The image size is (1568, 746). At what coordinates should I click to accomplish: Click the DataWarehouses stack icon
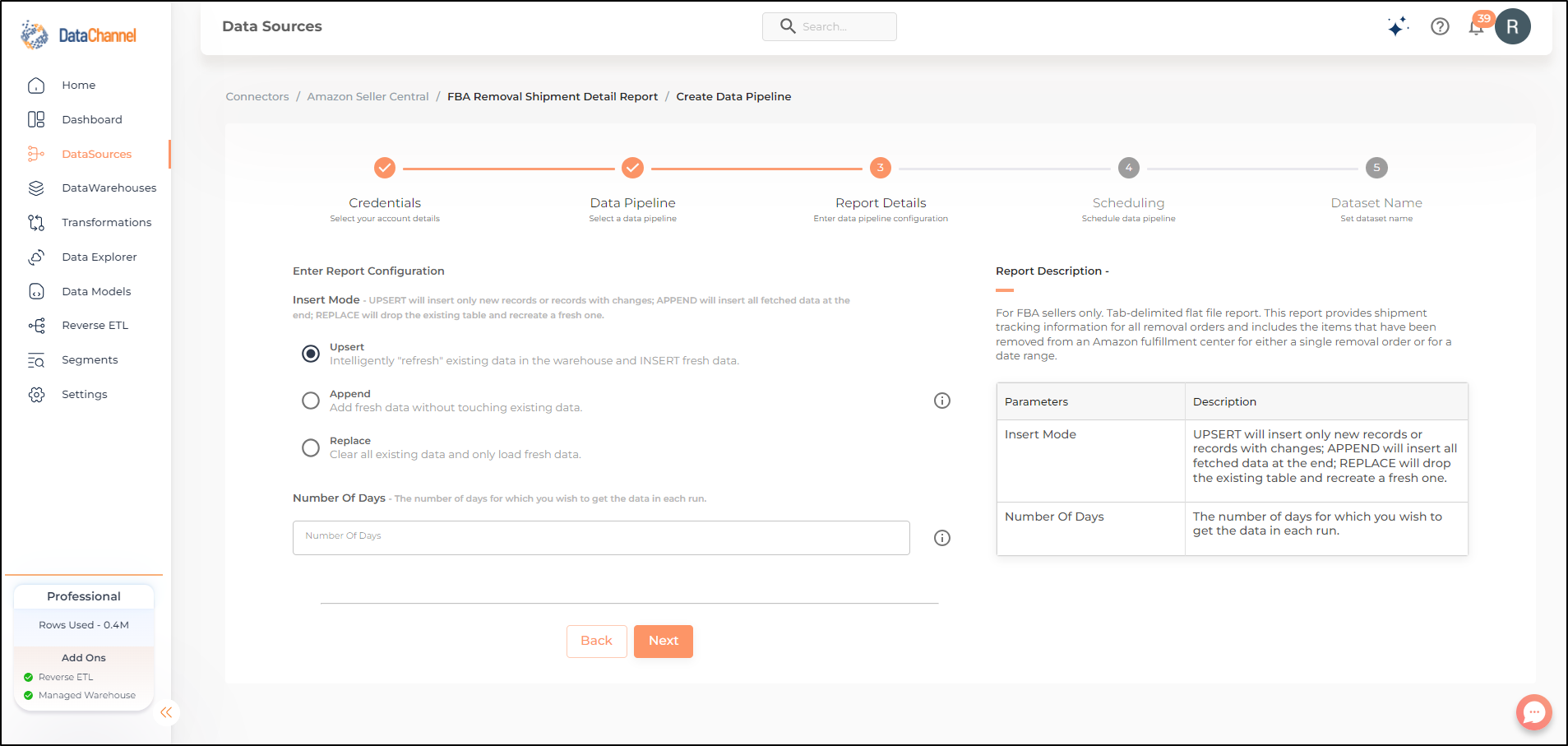36,188
